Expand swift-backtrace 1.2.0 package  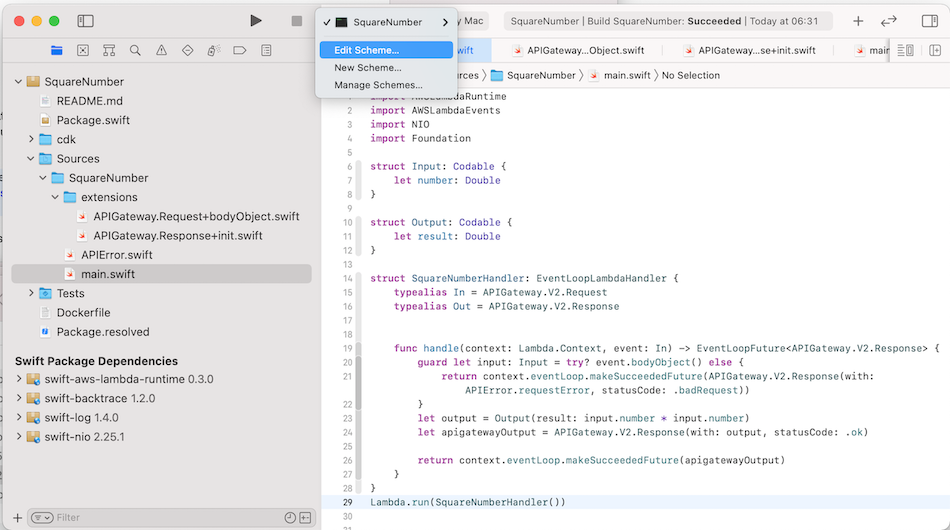point(18,399)
